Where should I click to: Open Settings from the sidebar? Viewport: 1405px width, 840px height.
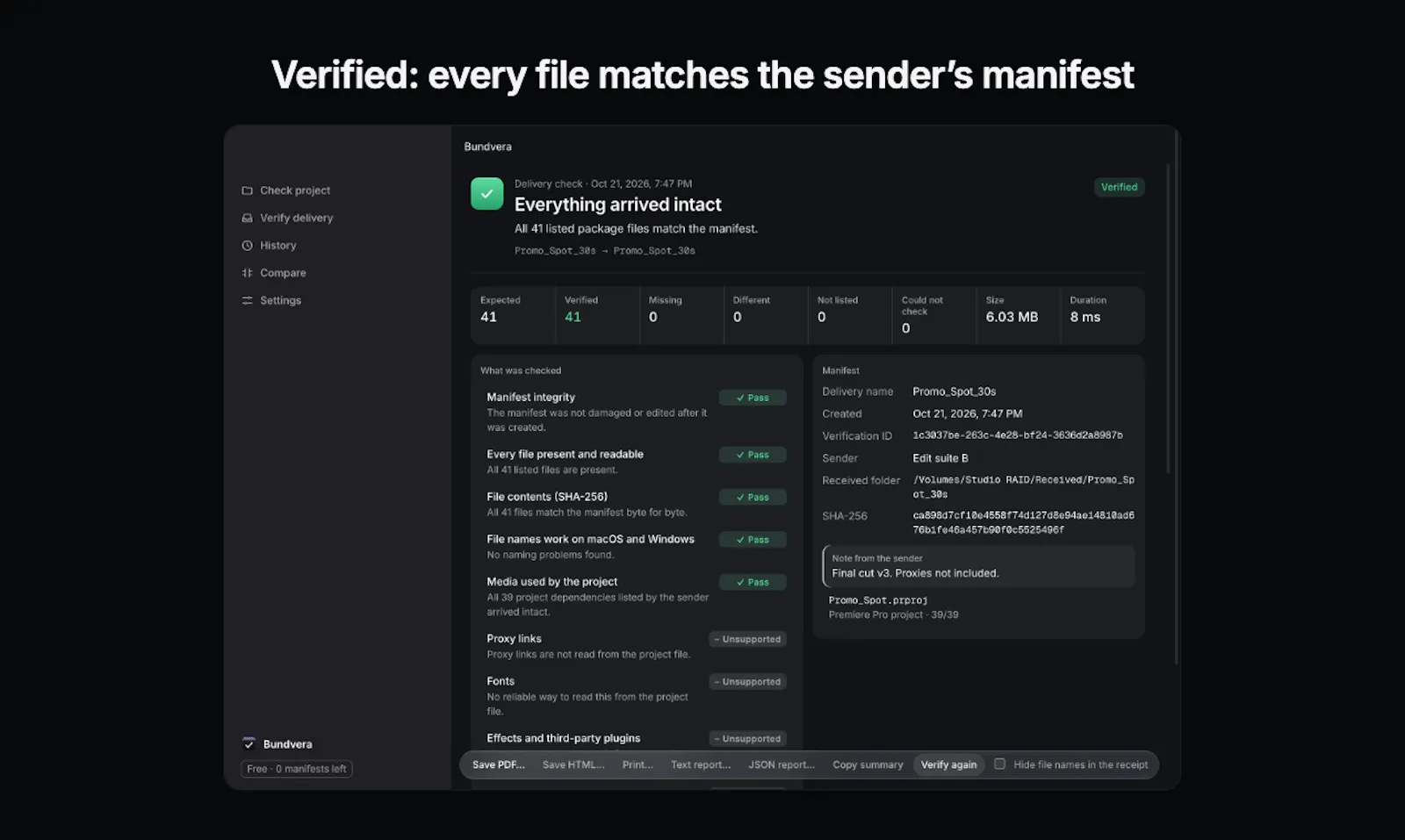point(280,300)
